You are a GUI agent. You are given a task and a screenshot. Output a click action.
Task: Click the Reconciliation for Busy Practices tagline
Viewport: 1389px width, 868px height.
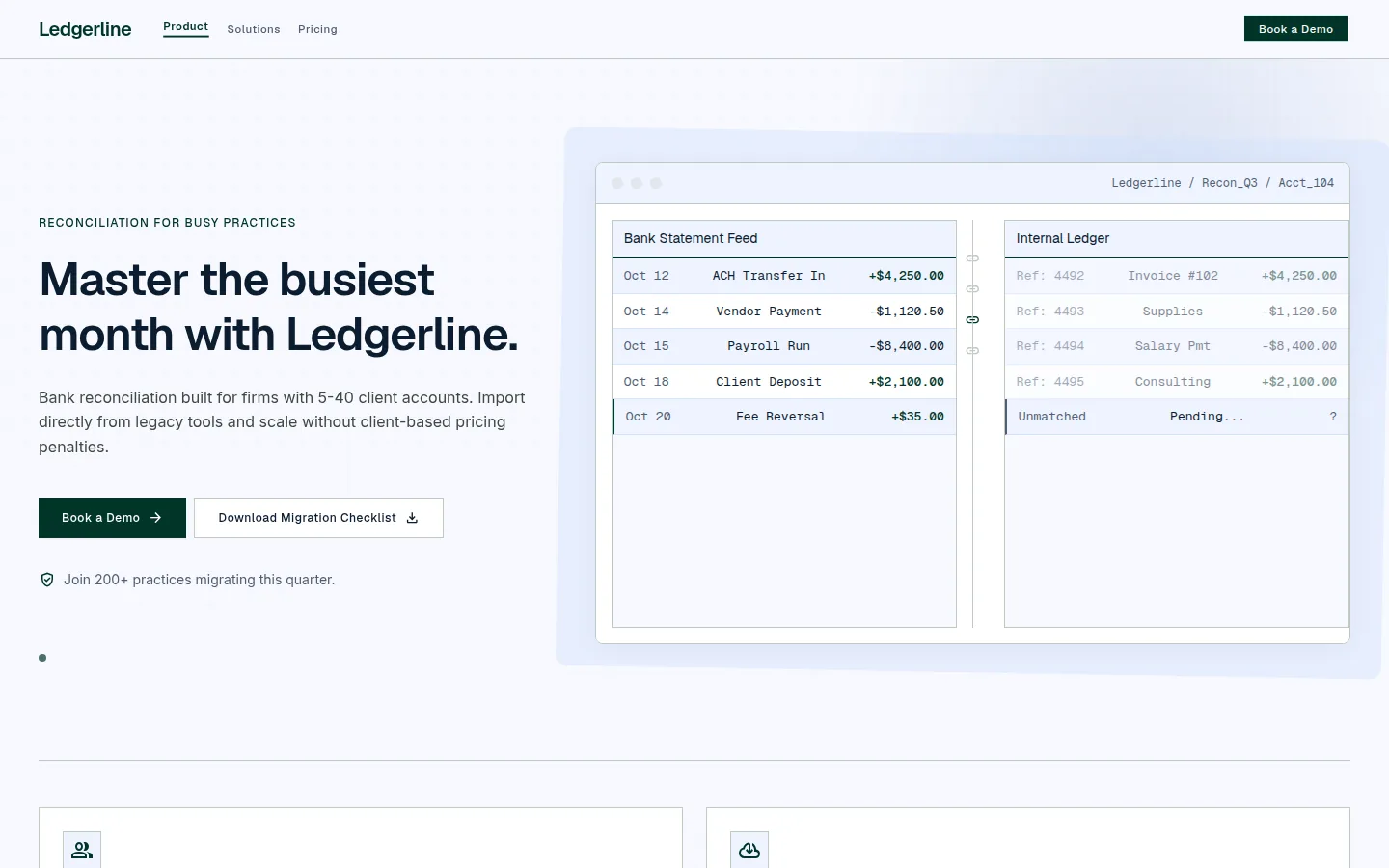[x=167, y=223]
